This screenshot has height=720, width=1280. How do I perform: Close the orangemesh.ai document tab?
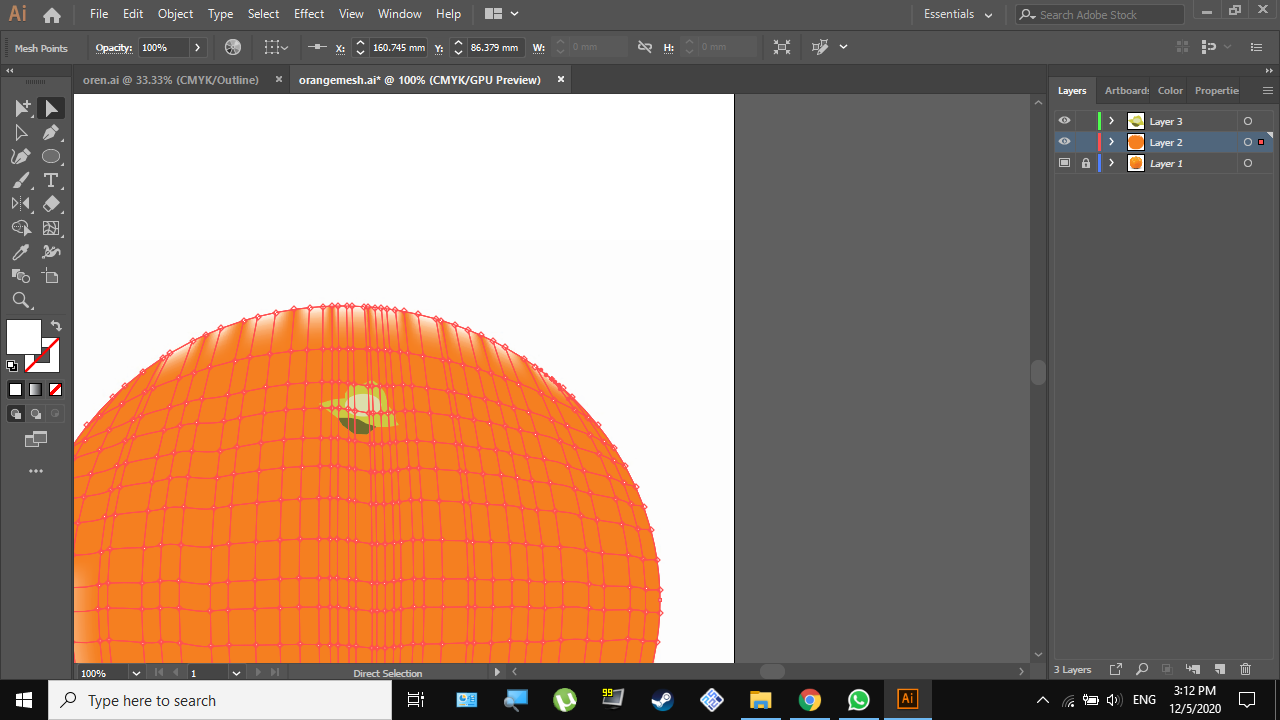[560, 80]
